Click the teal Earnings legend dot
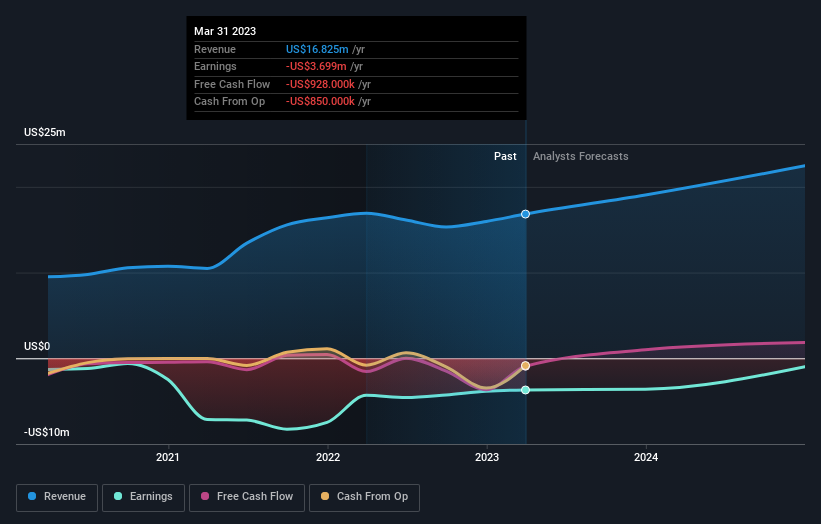This screenshot has width=821, height=524. 118,496
